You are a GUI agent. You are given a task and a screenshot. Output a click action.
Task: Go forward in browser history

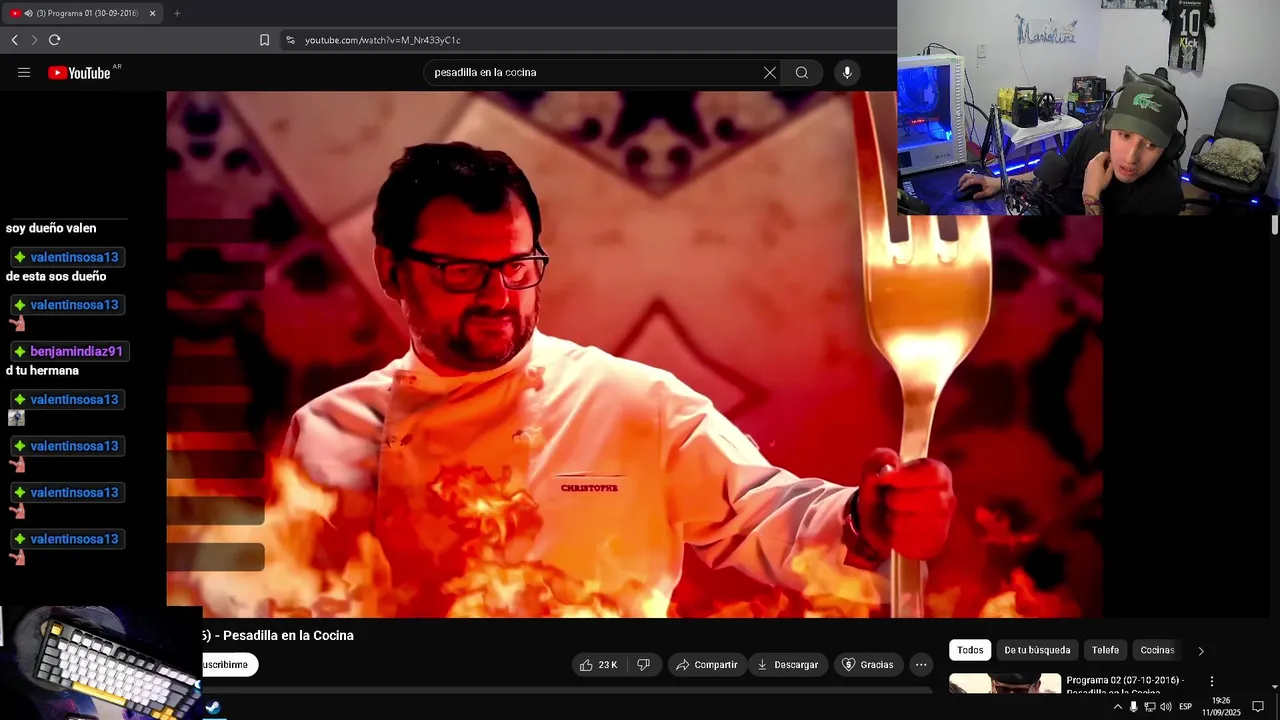pos(34,40)
